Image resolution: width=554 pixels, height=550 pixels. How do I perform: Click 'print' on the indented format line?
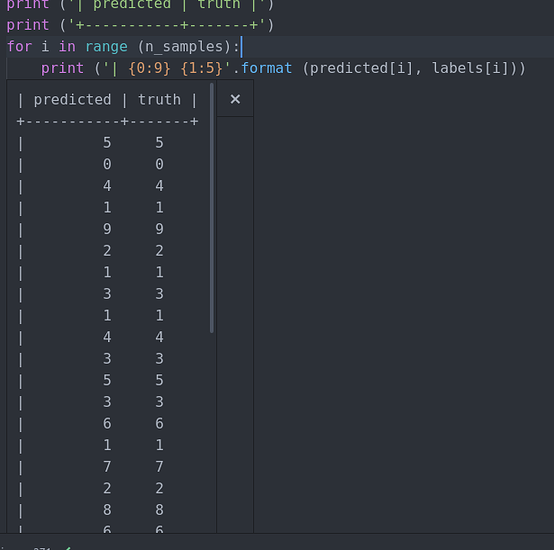63,68
